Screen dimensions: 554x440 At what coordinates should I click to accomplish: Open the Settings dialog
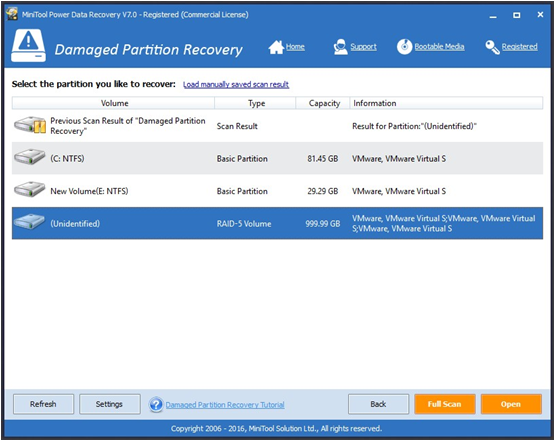coord(110,404)
